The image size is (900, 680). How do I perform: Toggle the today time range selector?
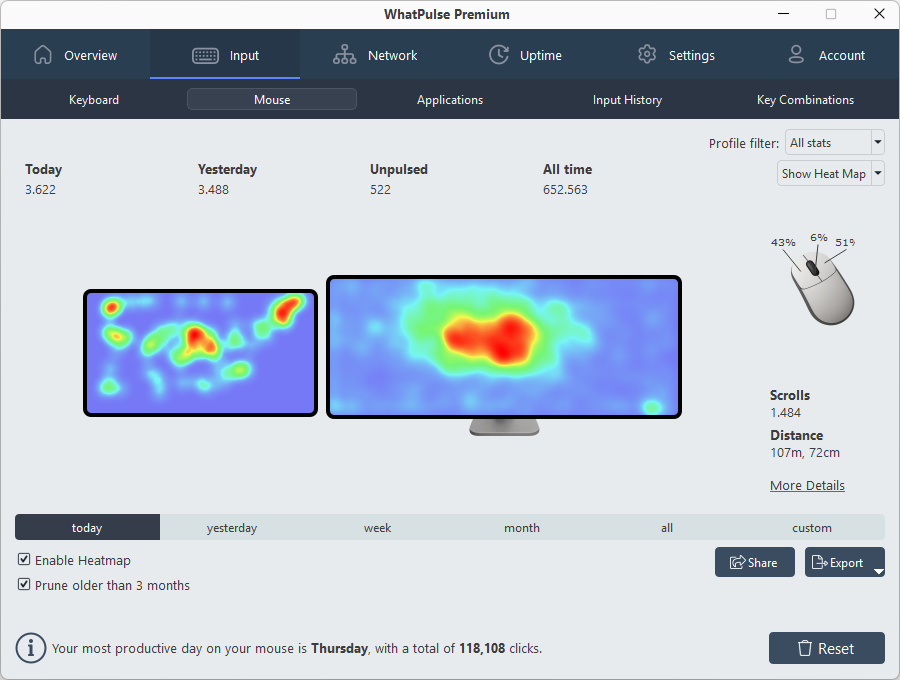[x=86, y=527]
